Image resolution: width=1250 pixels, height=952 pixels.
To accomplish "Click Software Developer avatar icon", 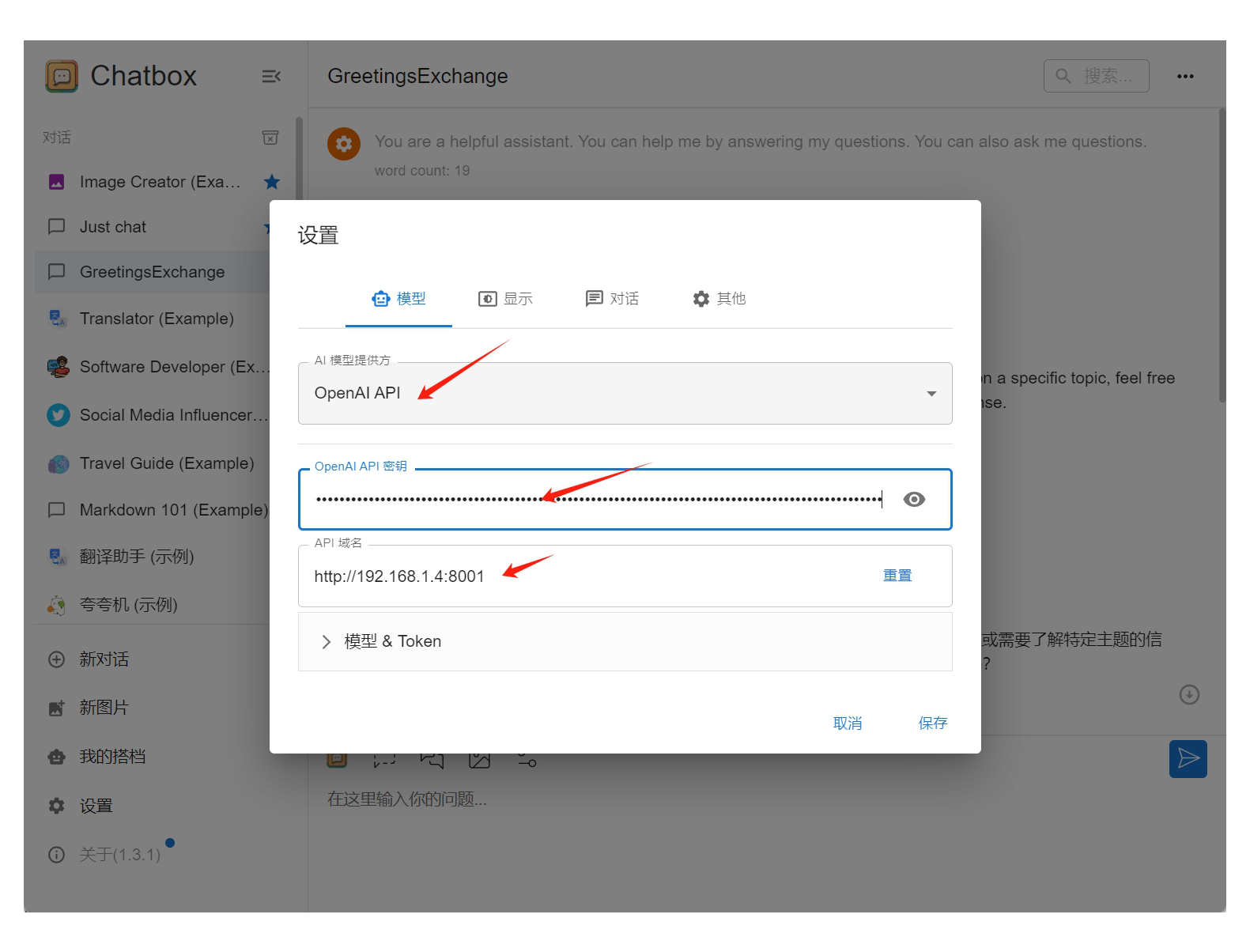I will (58, 367).
